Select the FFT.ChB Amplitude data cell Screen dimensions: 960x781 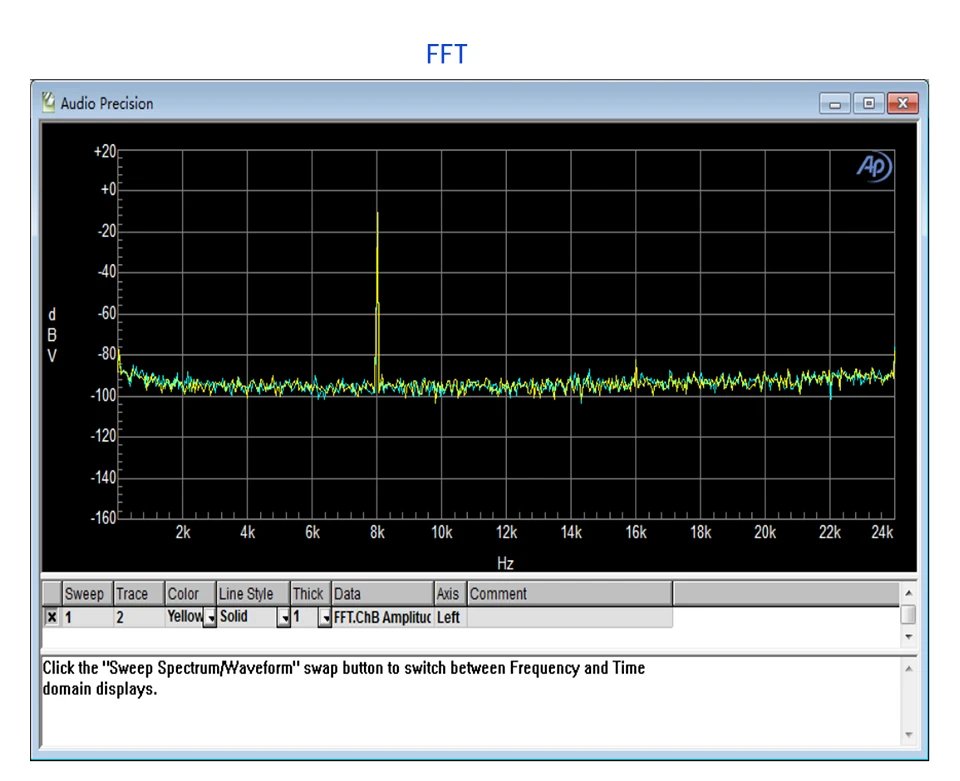(382, 618)
